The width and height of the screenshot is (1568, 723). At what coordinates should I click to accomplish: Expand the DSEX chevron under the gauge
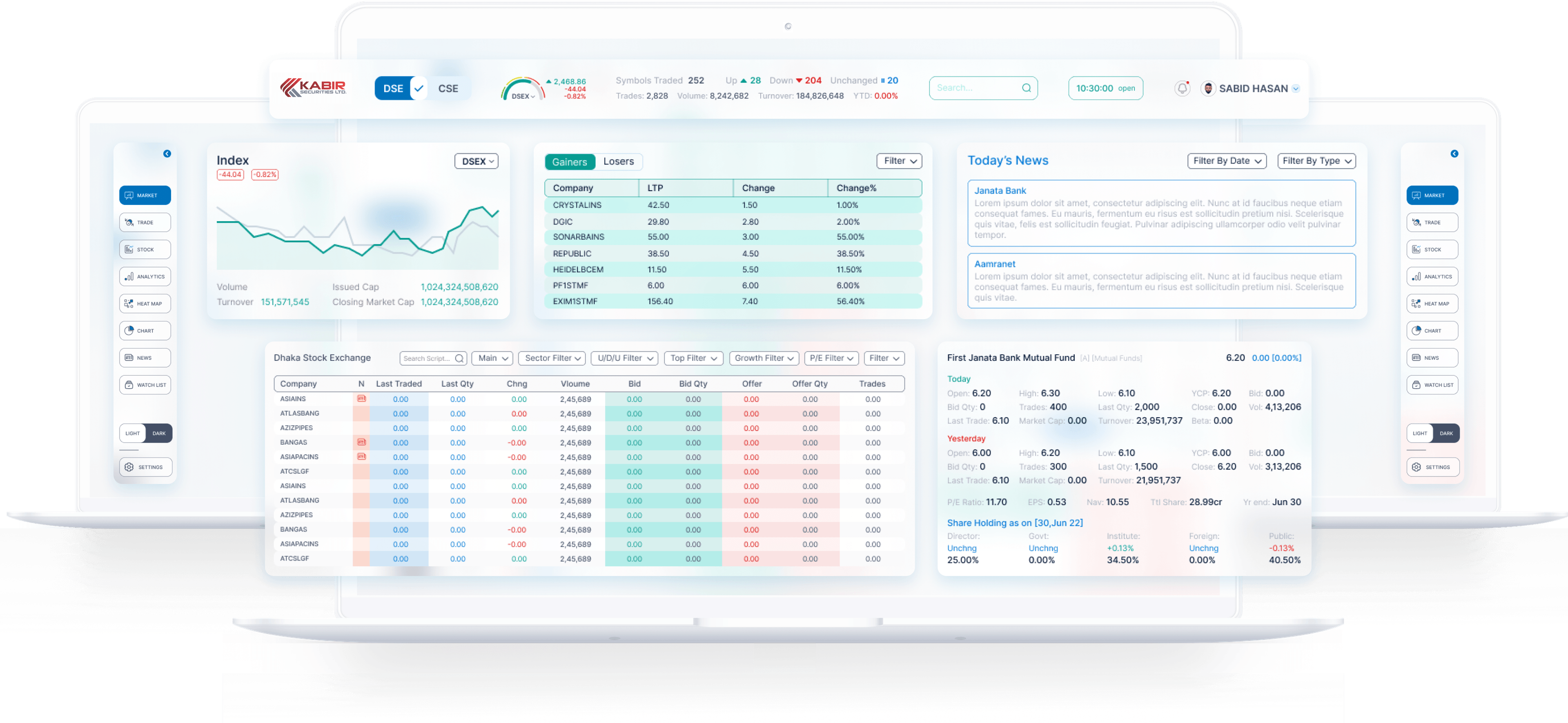[x=533, y=97]
